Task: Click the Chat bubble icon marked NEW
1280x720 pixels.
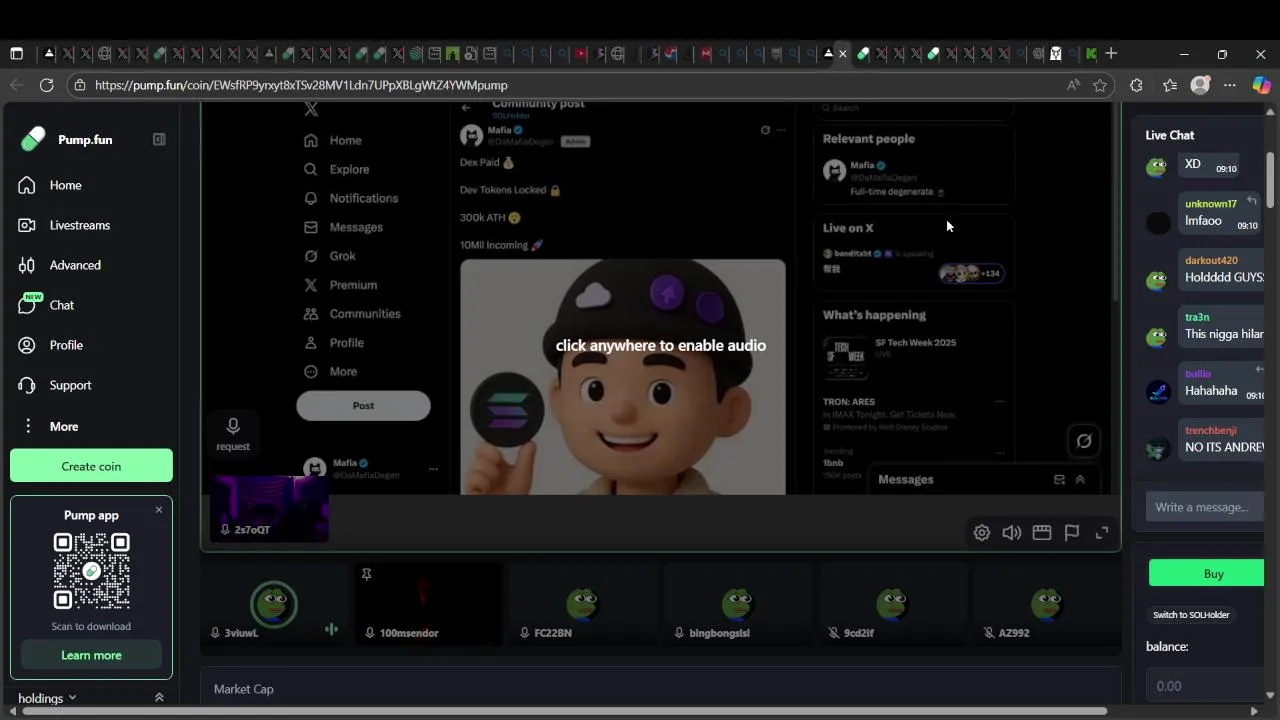Action: click(27, 304)
